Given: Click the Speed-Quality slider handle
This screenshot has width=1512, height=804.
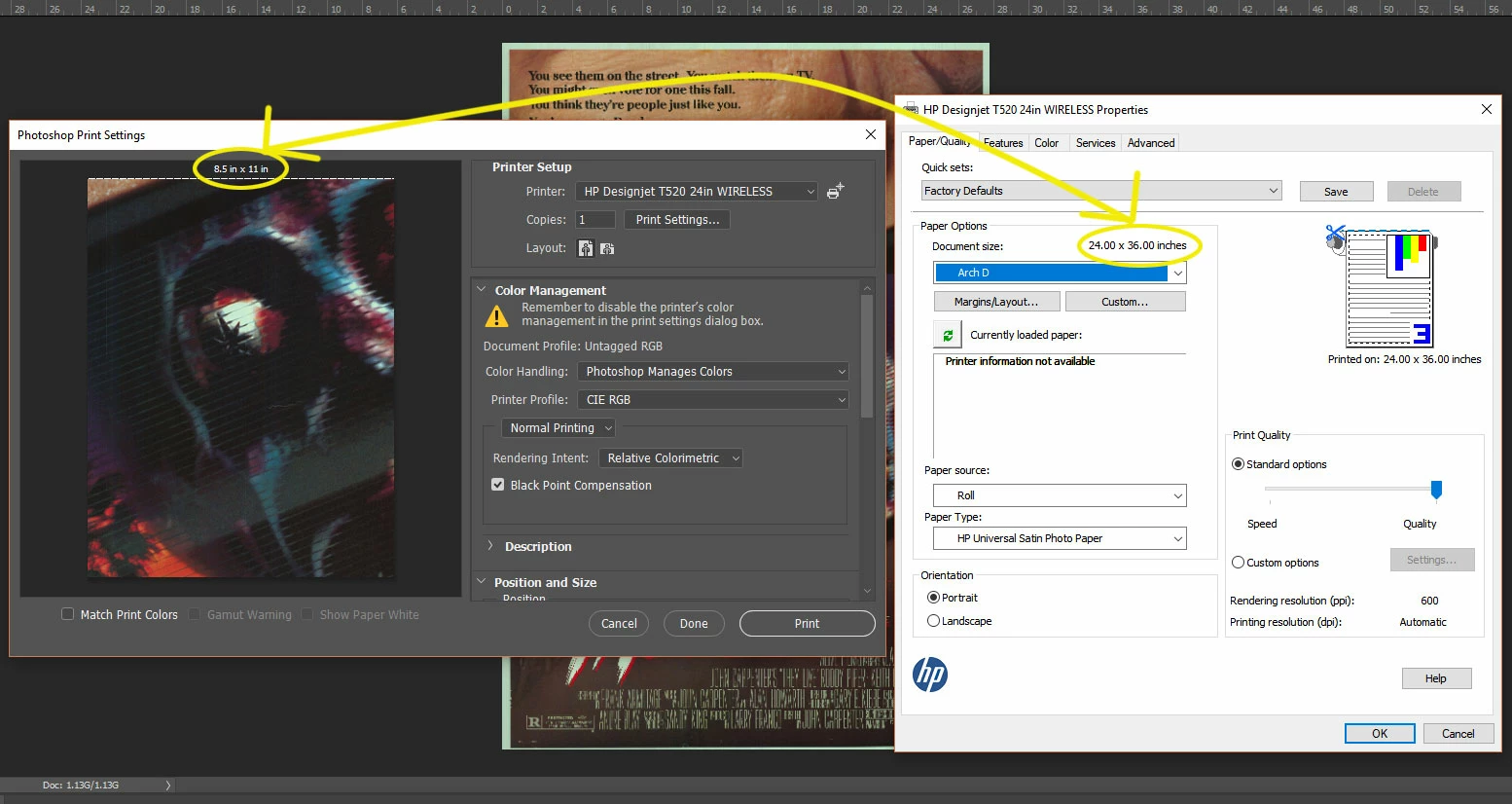Looking at the screenshot, I should (1436, 490).
